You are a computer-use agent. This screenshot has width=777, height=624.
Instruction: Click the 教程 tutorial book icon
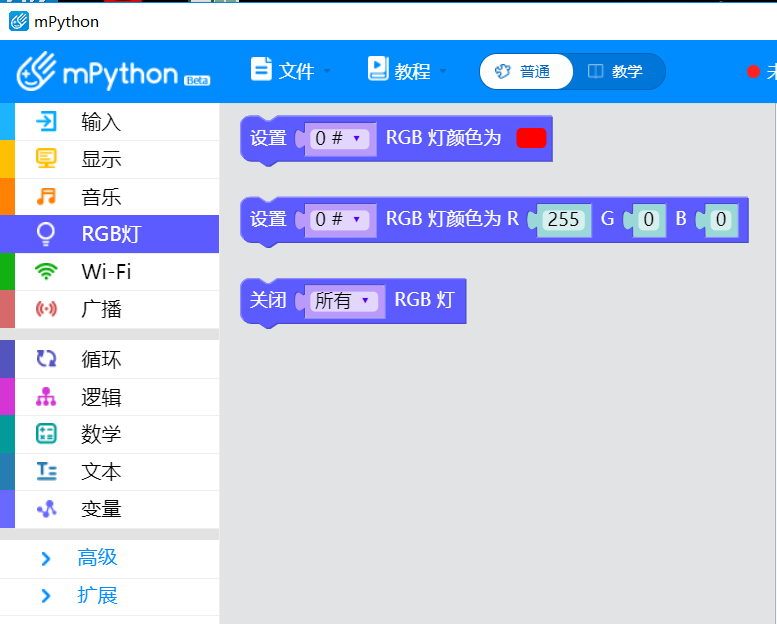coord(378,69)
